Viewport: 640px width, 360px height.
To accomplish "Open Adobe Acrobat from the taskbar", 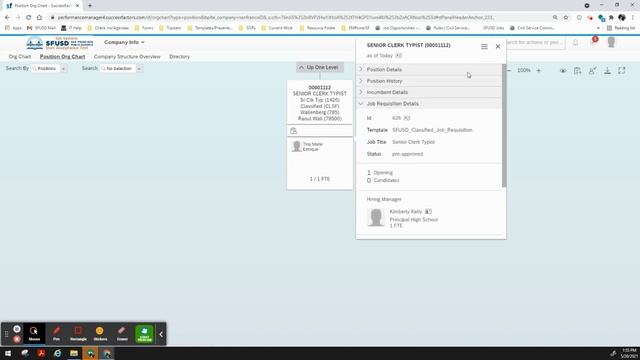I will pyautogui.click(x=41, y=353).
